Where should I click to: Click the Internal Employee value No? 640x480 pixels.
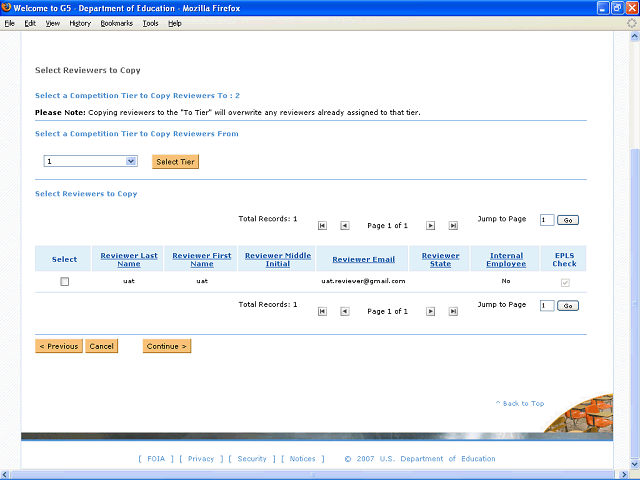click(506, 281)
